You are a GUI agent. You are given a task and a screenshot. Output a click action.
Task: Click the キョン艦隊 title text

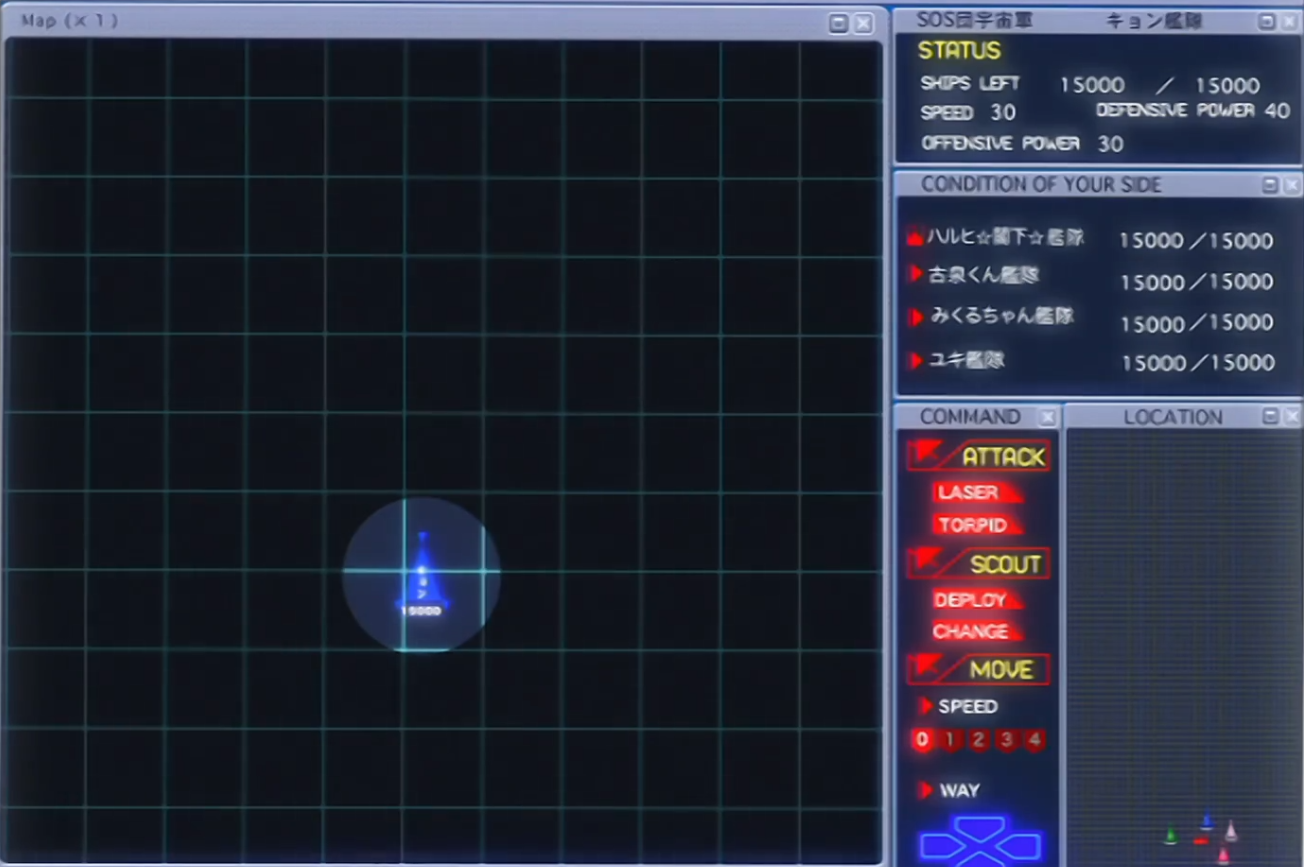click(x=1154, y=20)
